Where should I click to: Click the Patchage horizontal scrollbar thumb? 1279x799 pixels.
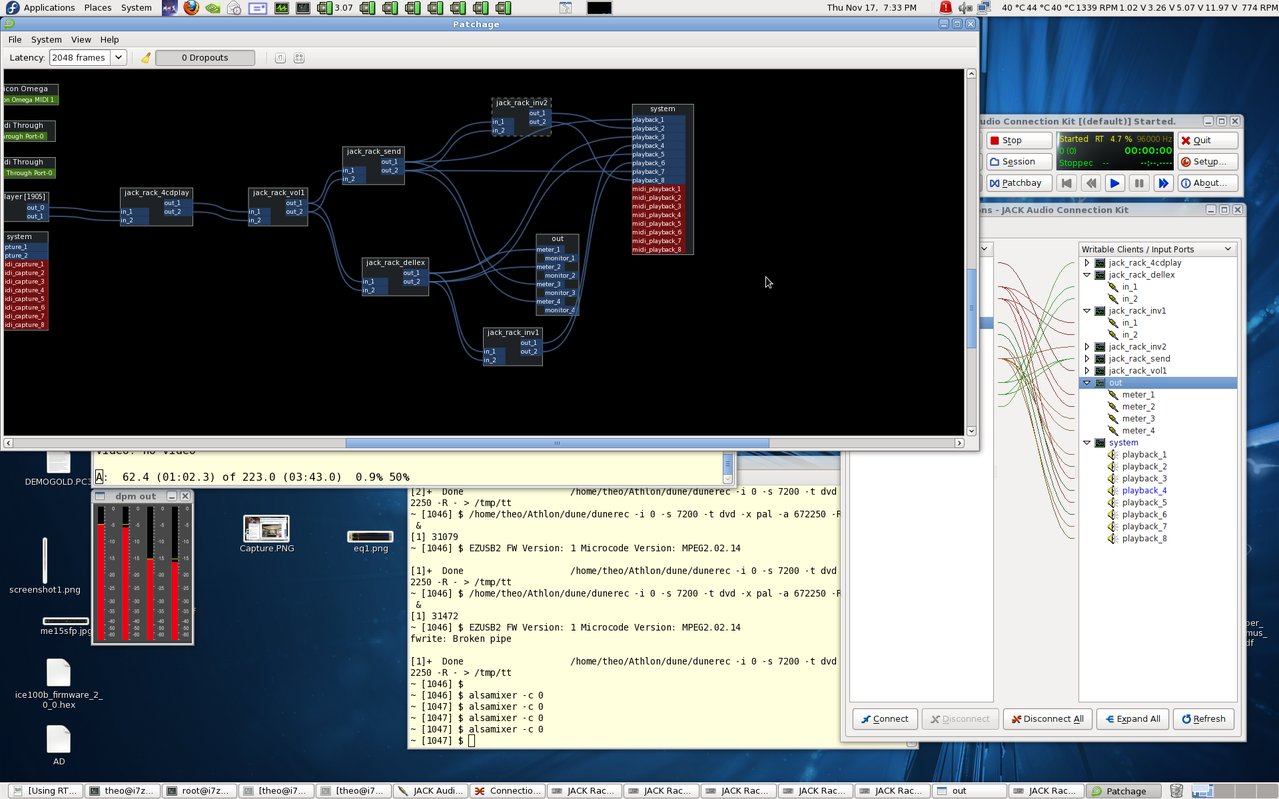tap(557, 443)
